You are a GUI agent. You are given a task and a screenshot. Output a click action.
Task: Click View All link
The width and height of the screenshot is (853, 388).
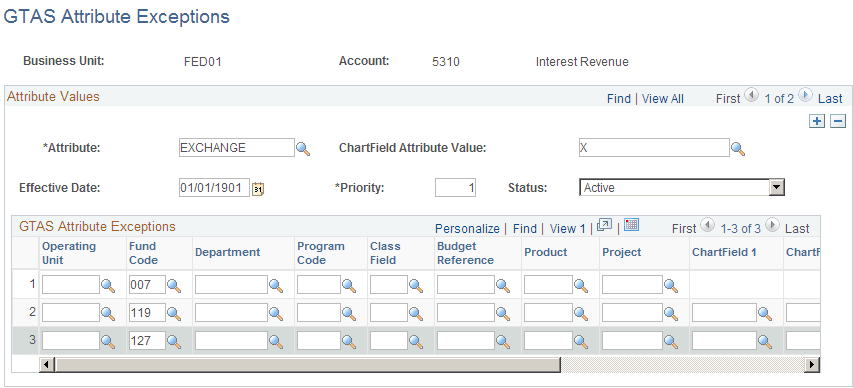[663, 99]
